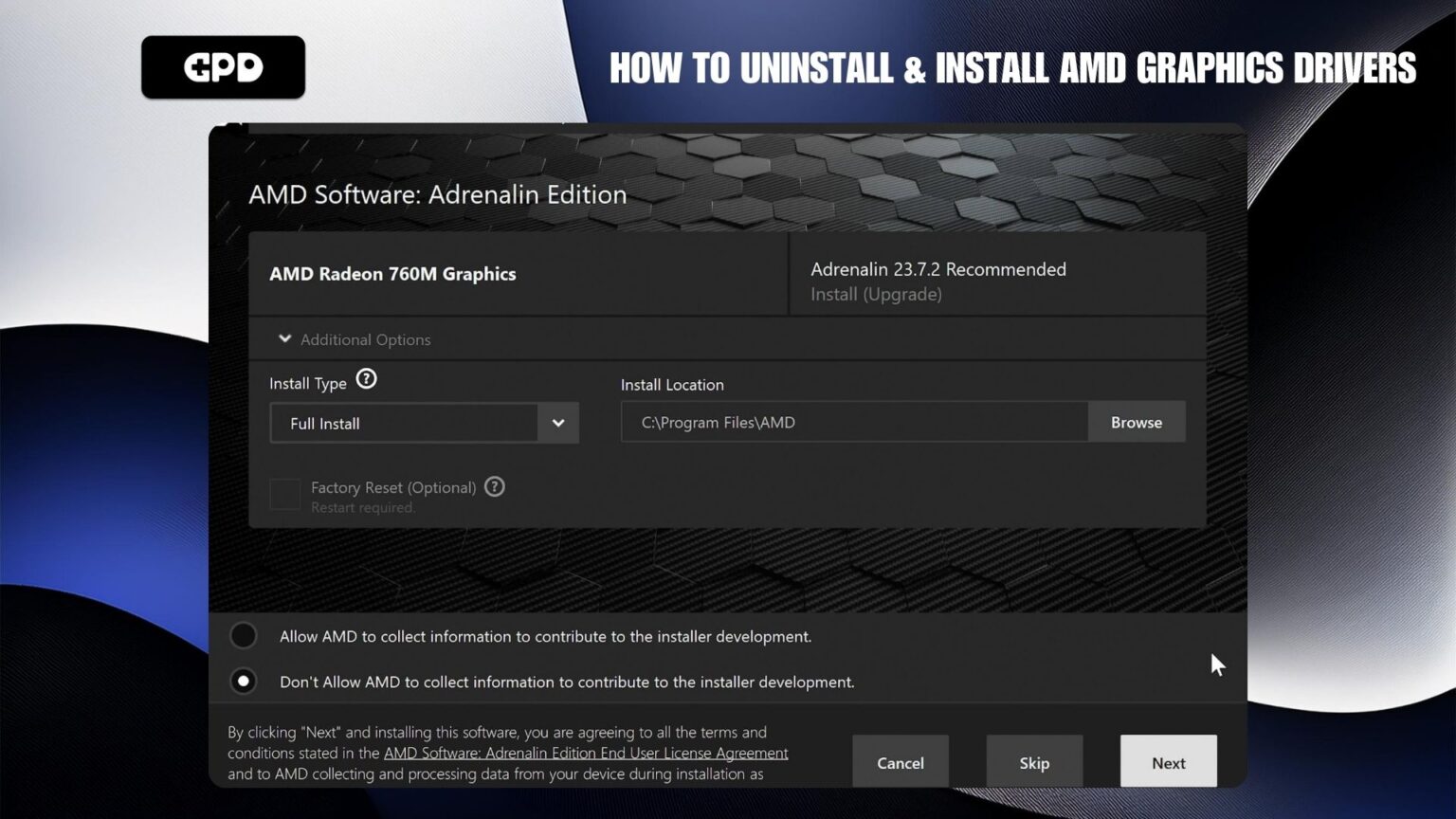Screen dimensions: 1456x819
Task: Select allow AMD to collect information option
Action: [244, 635]
